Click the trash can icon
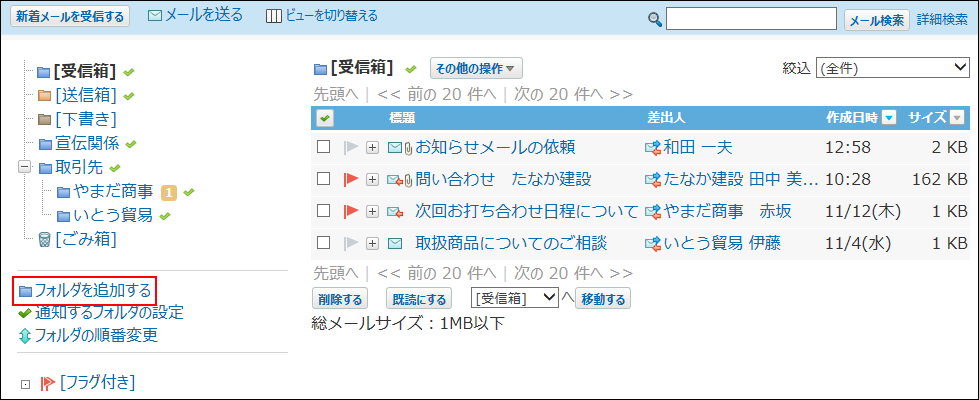The image size is (979, 400). (x=44, y=239)
